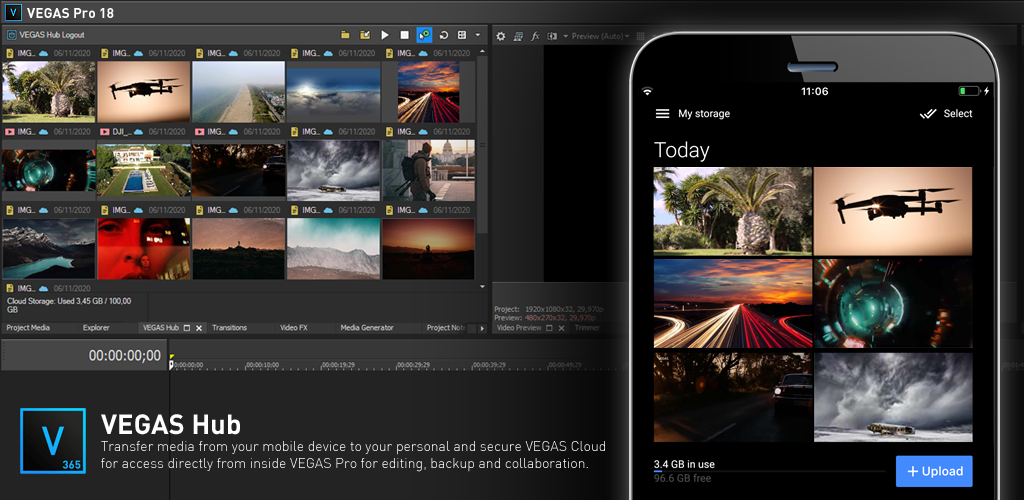Image resolution: width=1024 pixels, height=500 pixels.
Task: Open the hamburger menu on the phone
Action: (662, 114)
